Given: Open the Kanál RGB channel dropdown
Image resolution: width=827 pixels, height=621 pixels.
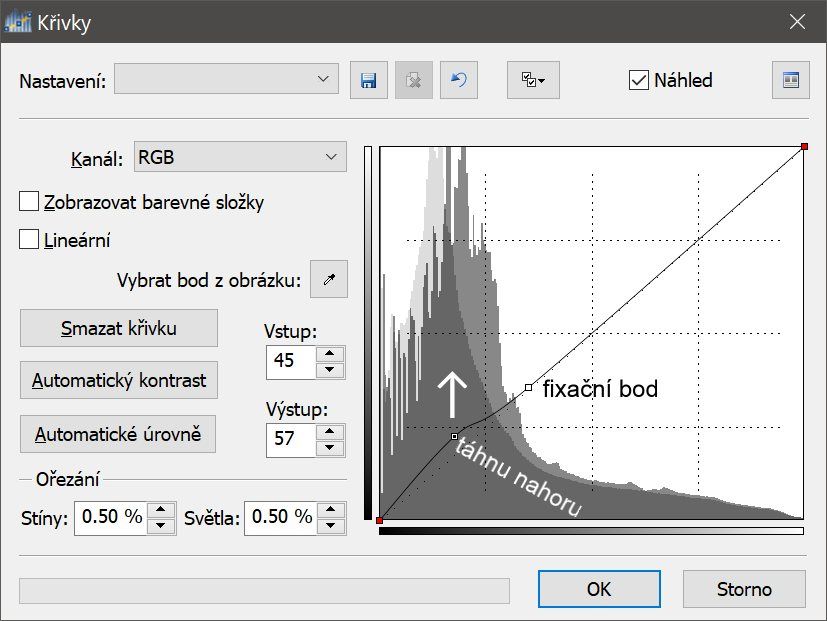Looking at the screenshot, I should coord(241,157).
